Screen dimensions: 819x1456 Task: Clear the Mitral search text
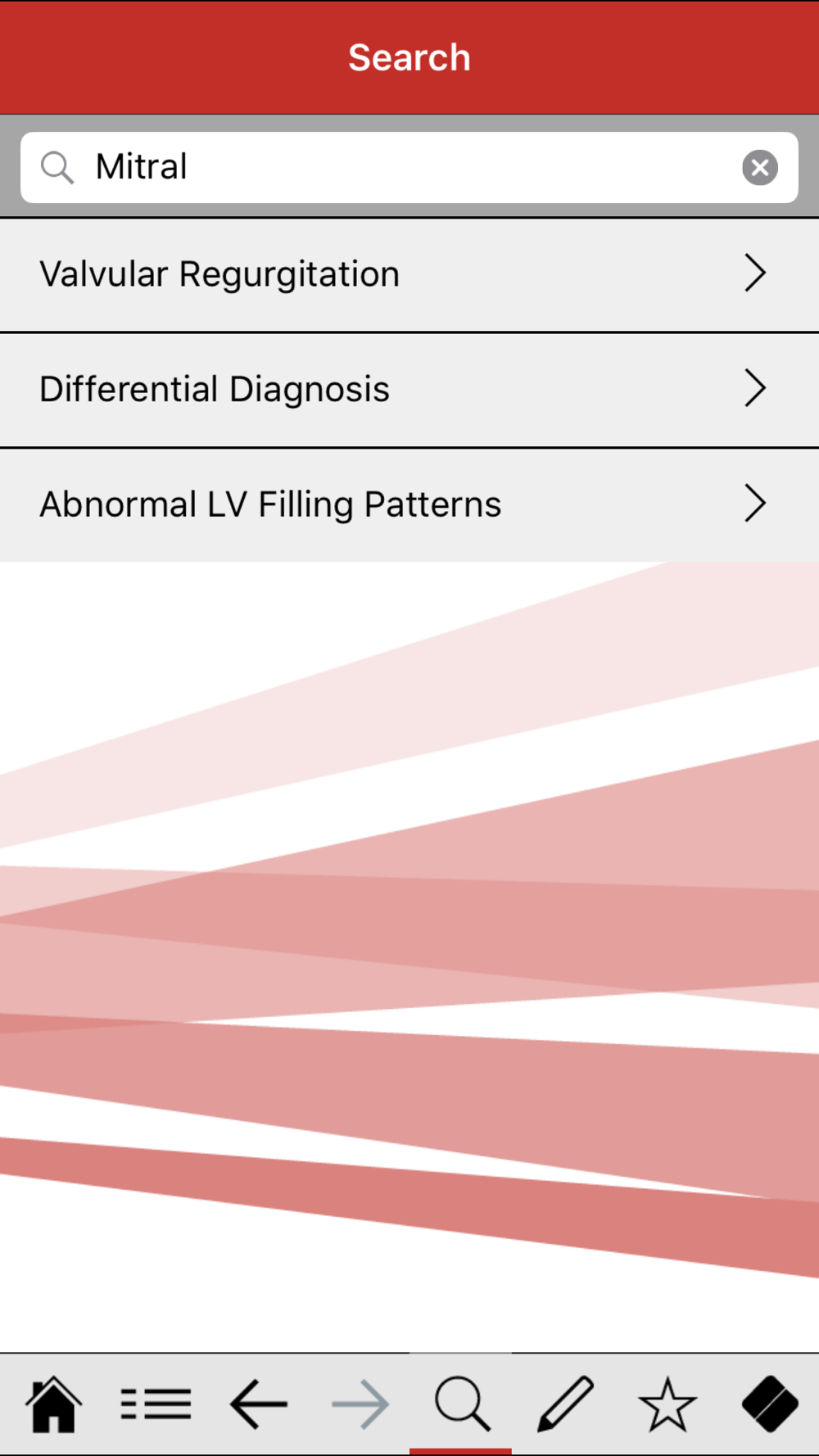pyautogui.click(x=760, y=167)
